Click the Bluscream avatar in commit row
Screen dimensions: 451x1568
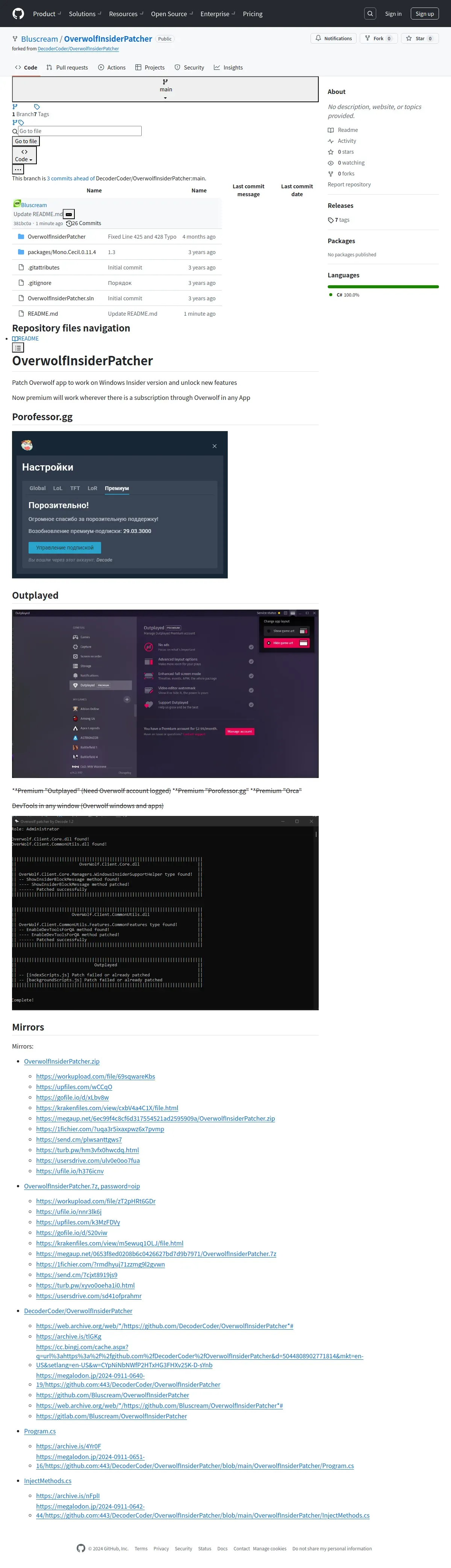tap(17, 204)
